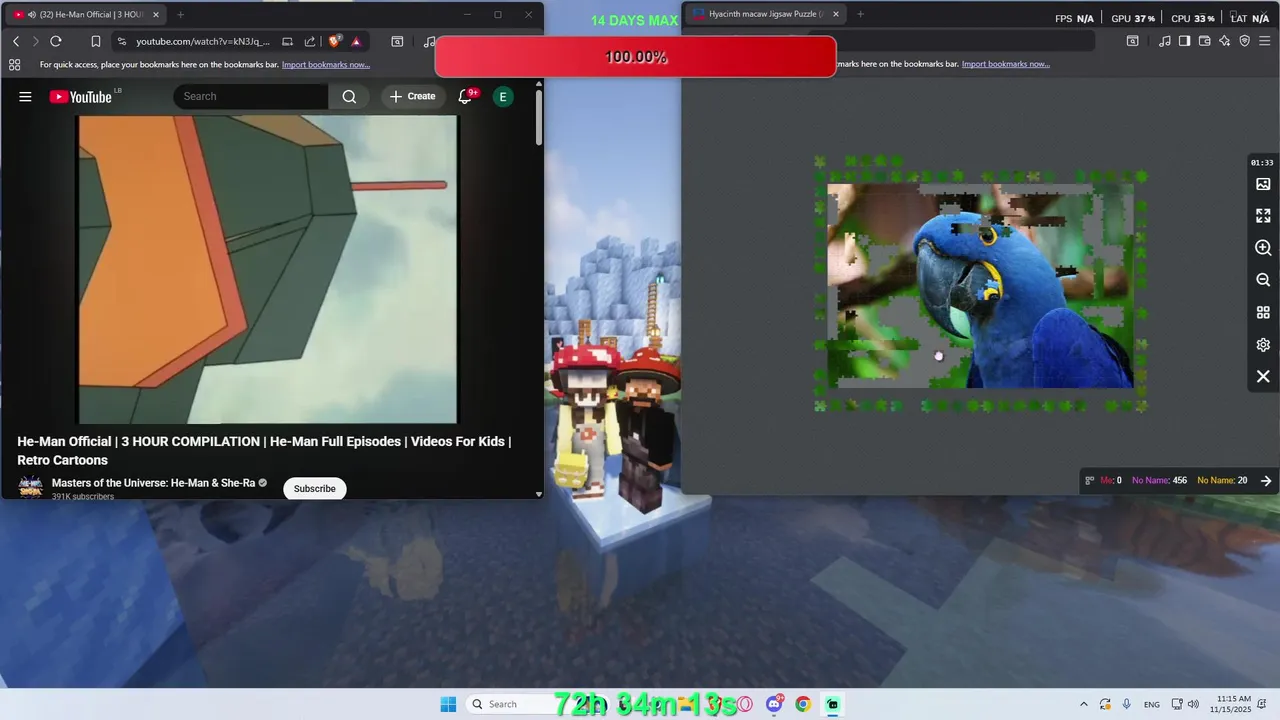Open volume control in system tray
Screen dimensions: 1280x720
(x=1193, y=704)
